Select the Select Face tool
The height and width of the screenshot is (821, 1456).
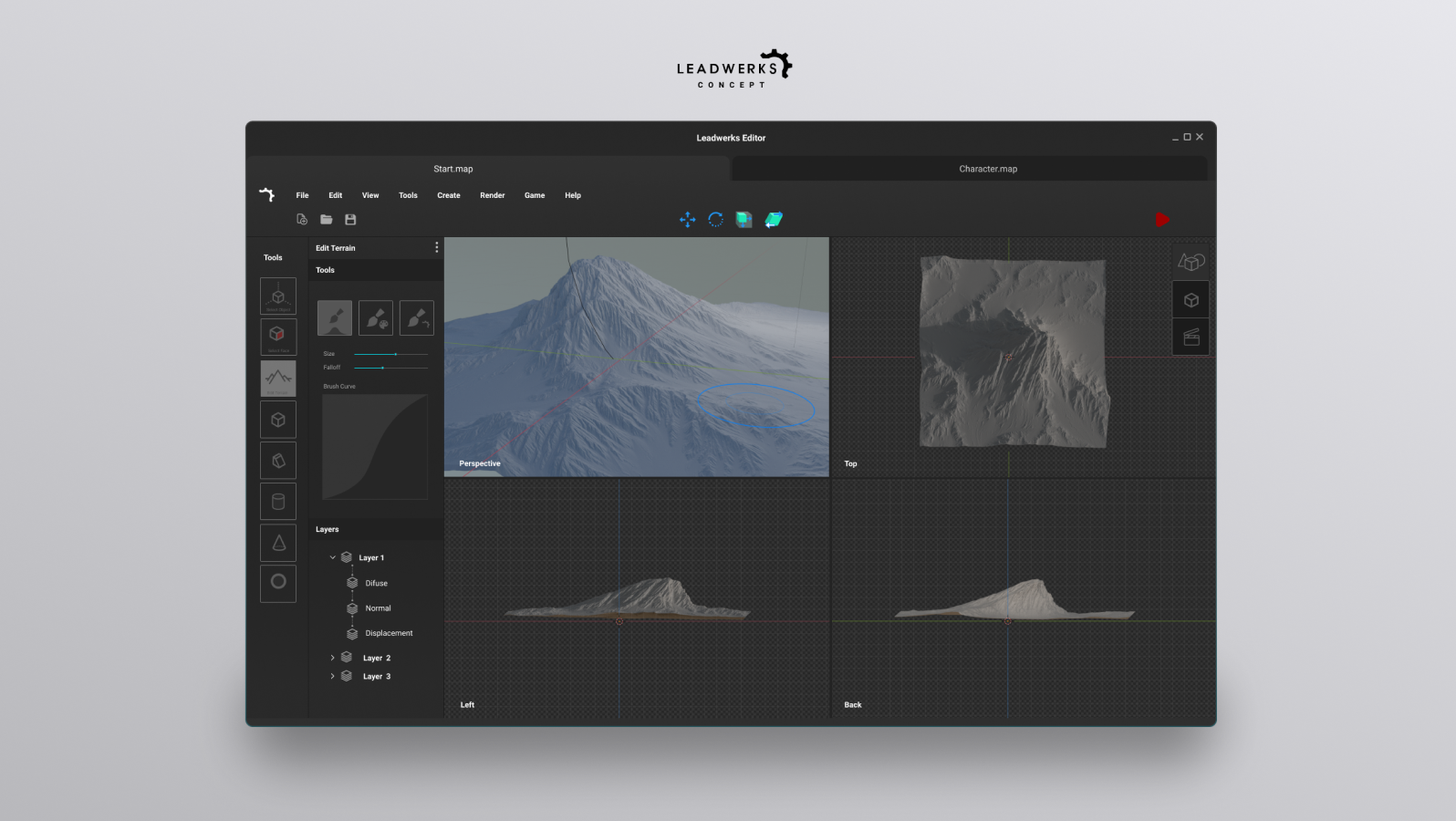point(278,337)
